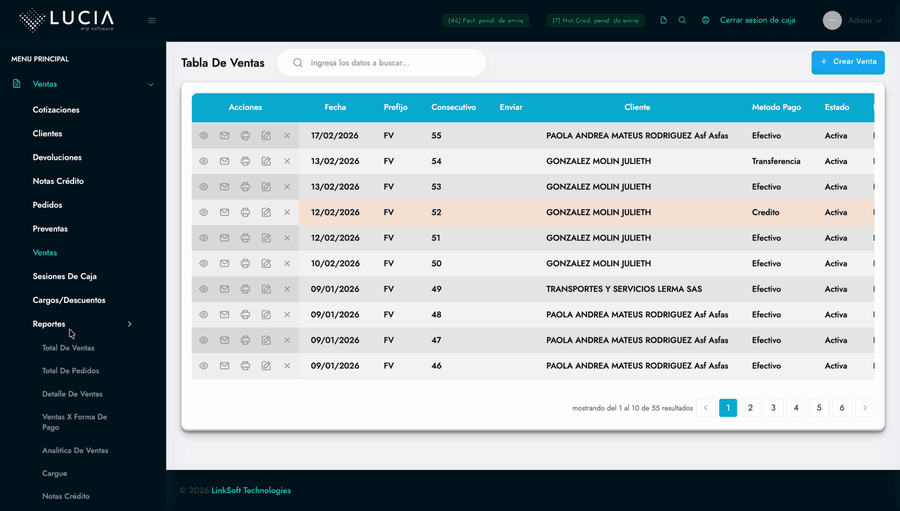The height and width of the screenshot is (511, 900).
Task: Click the hamburger menu icon in header
Action: pyautogui.click(x=152, y=20)
